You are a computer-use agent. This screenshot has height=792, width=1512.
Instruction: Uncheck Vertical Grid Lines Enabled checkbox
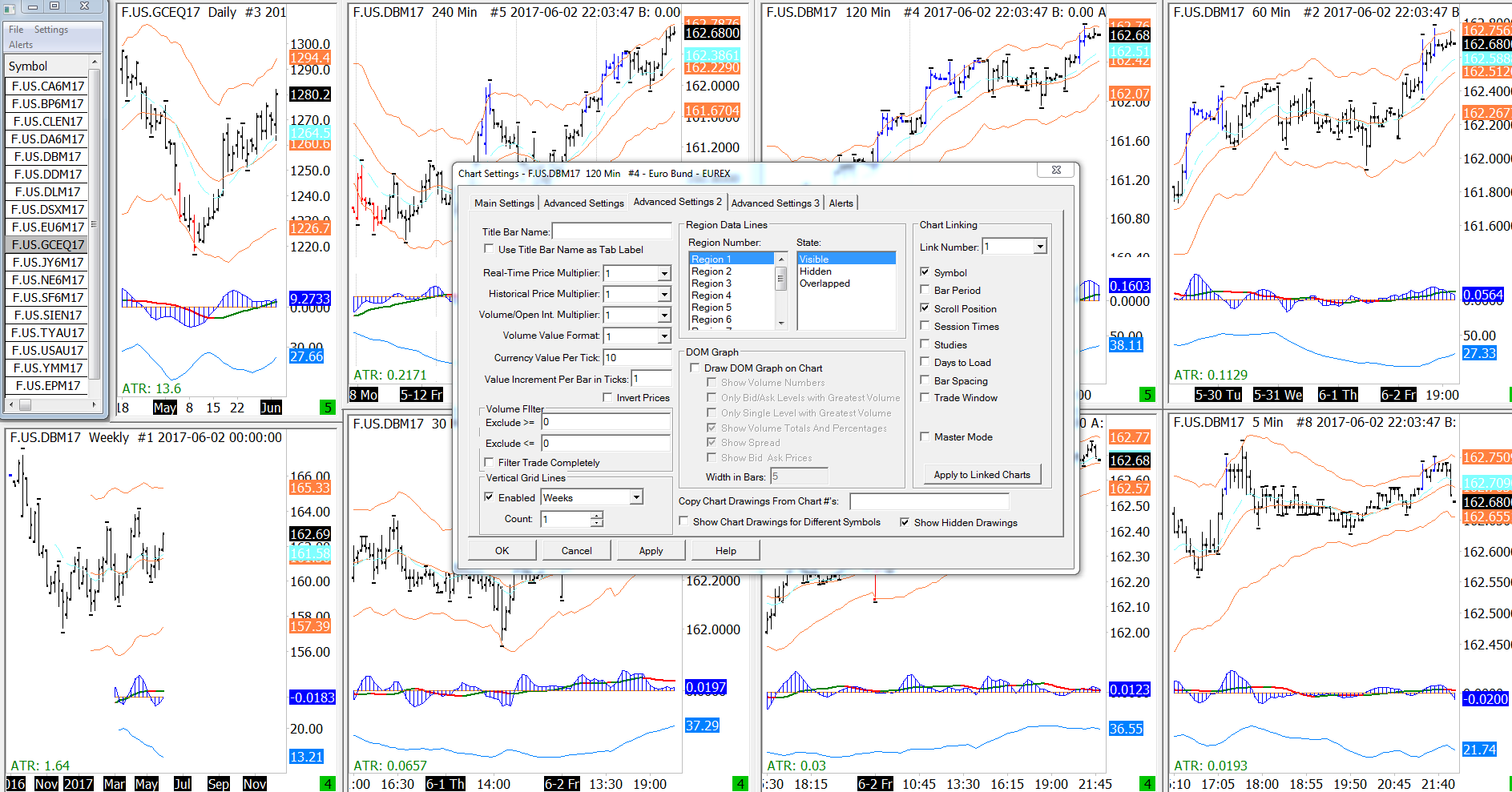[x=489, y=497]
